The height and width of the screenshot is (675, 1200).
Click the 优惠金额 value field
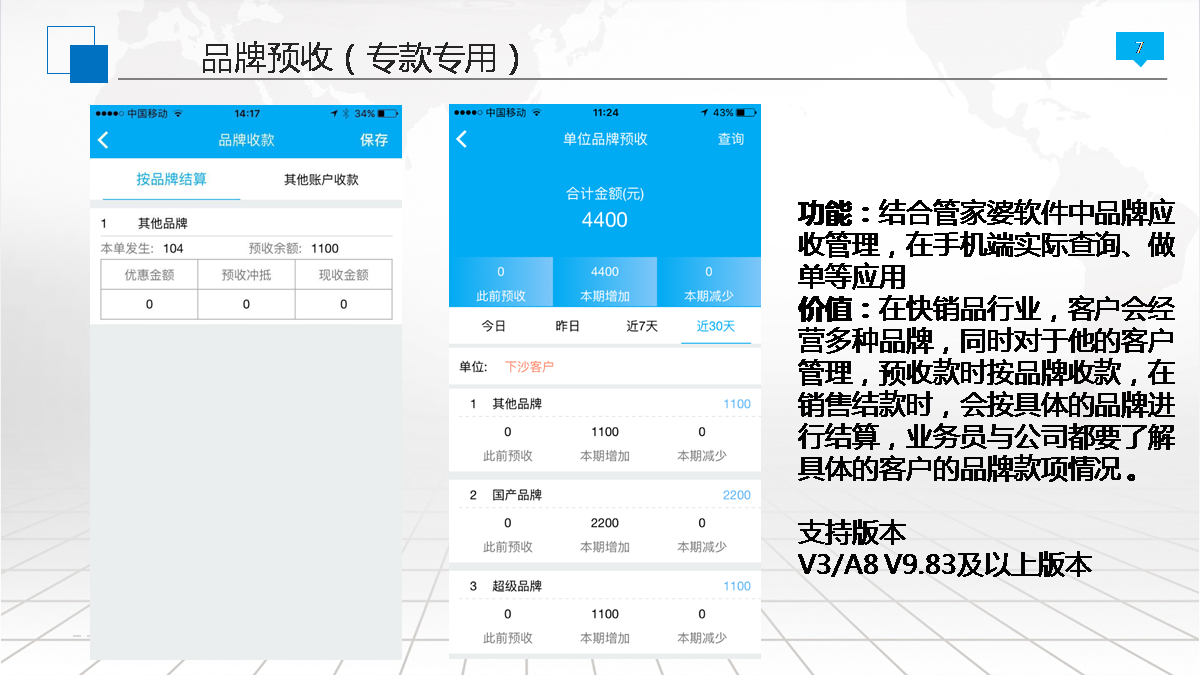click(x=149, y=304)
